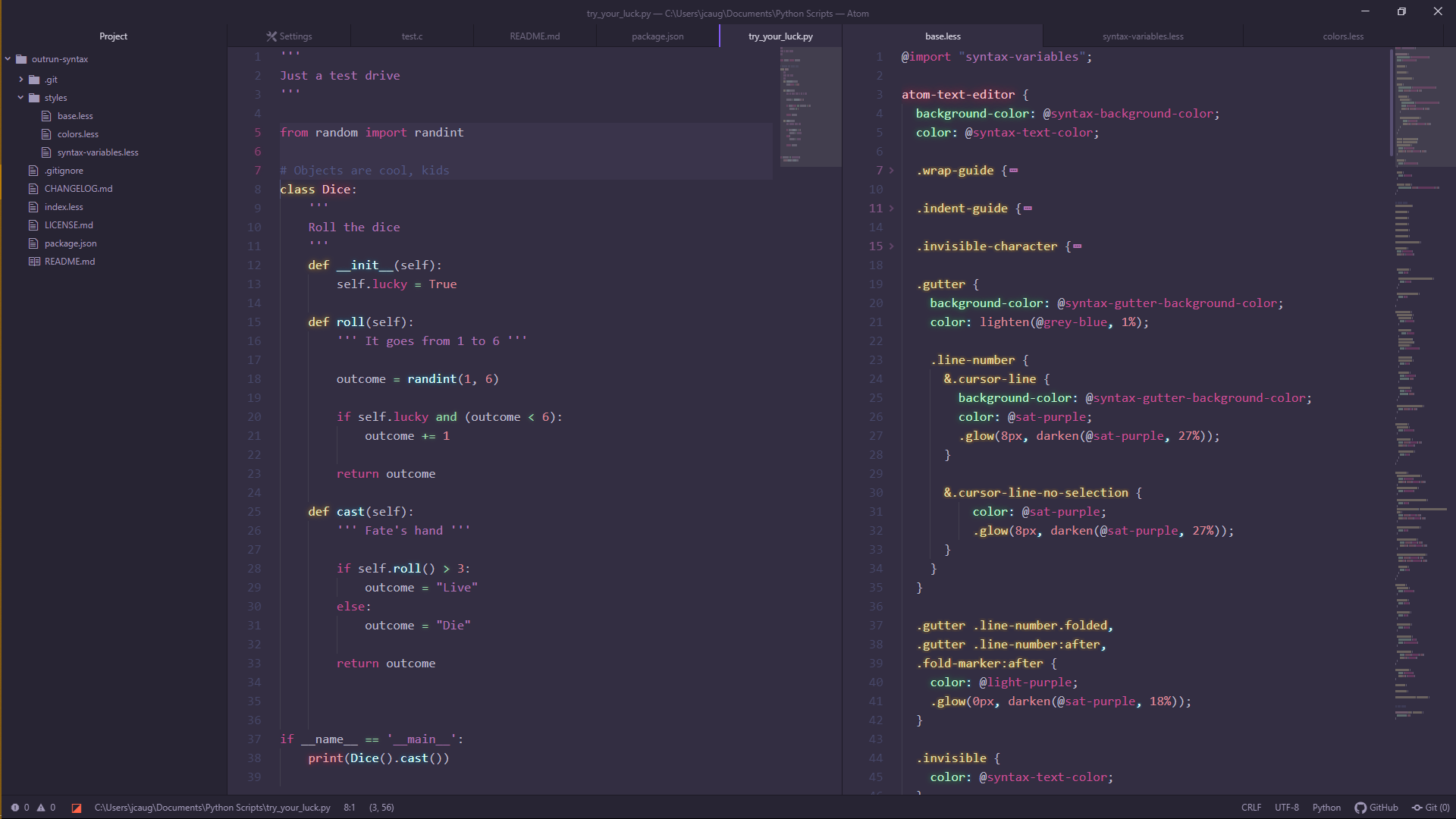
Task: Open the GitHub panel from status bar
Action: [1376, 808]
